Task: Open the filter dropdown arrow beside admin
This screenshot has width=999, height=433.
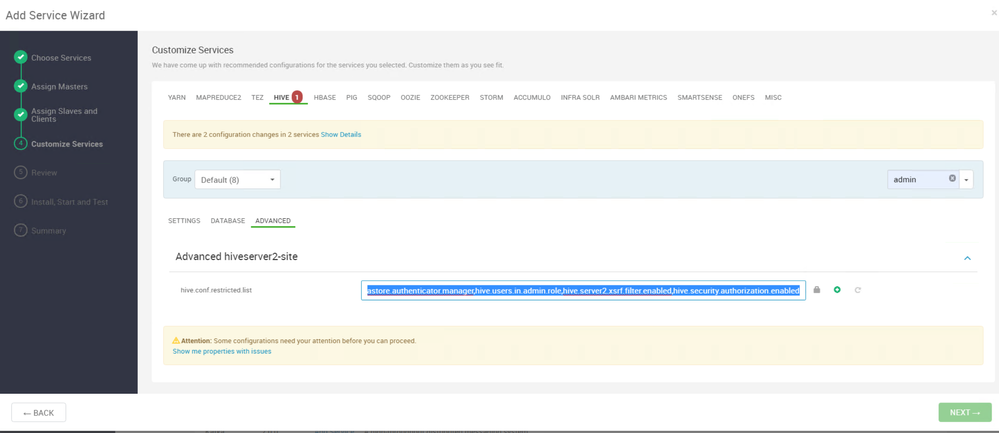Action: tap(967, 180)
